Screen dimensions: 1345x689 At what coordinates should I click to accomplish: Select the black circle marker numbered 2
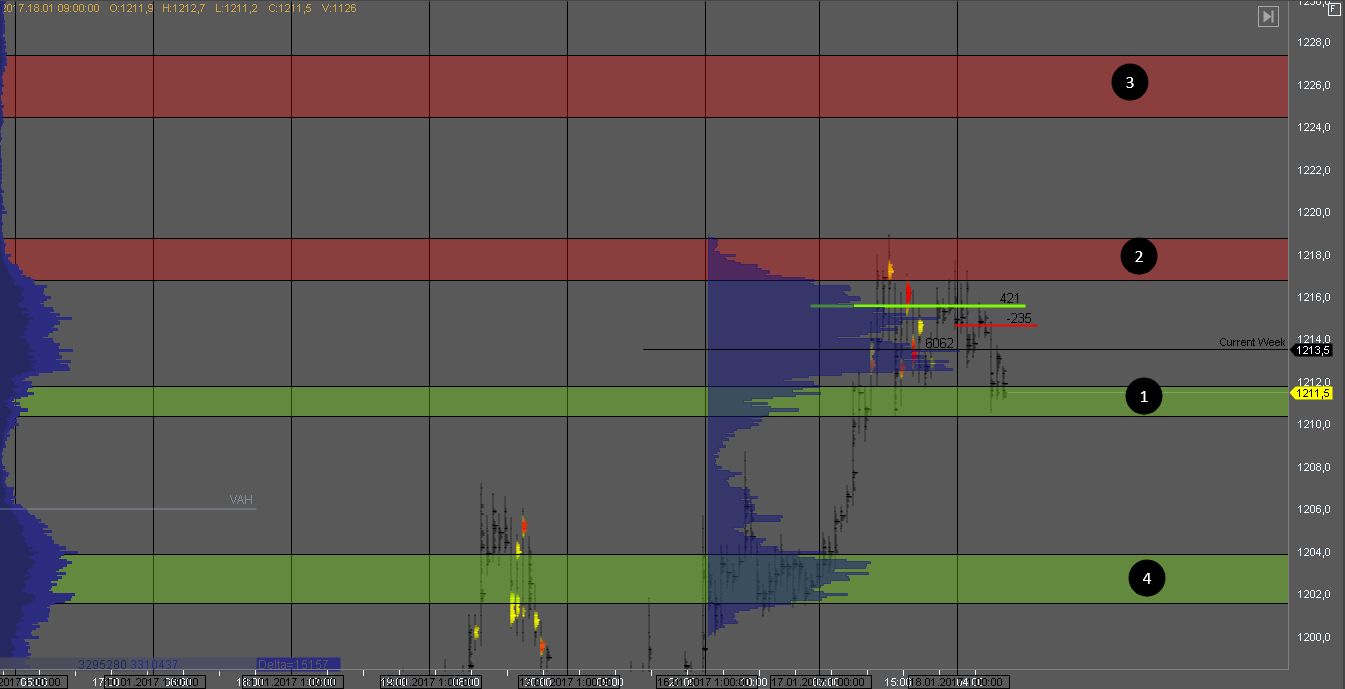point(1138,257)
